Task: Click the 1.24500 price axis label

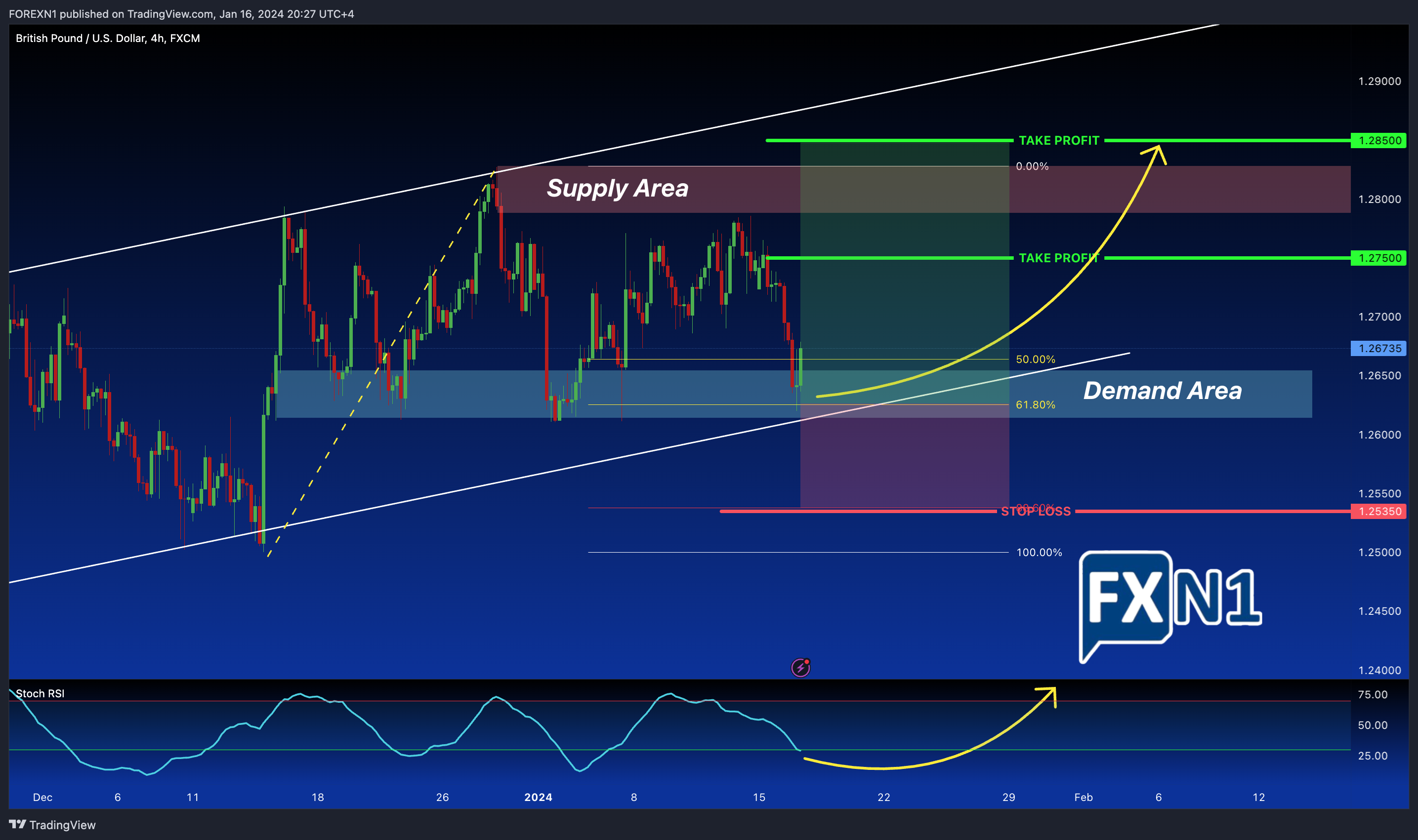Action: click(x=1379, y=611)
